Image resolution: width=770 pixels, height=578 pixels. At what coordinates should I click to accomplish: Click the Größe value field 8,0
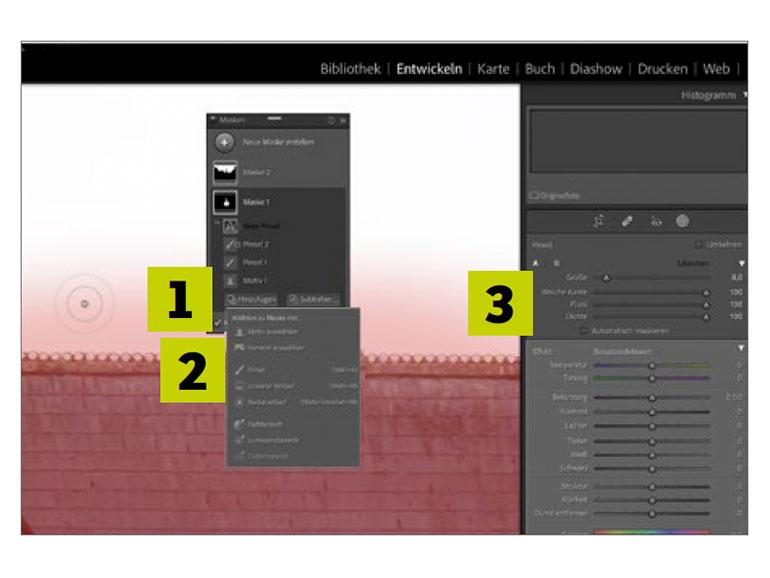click(736, 277)
